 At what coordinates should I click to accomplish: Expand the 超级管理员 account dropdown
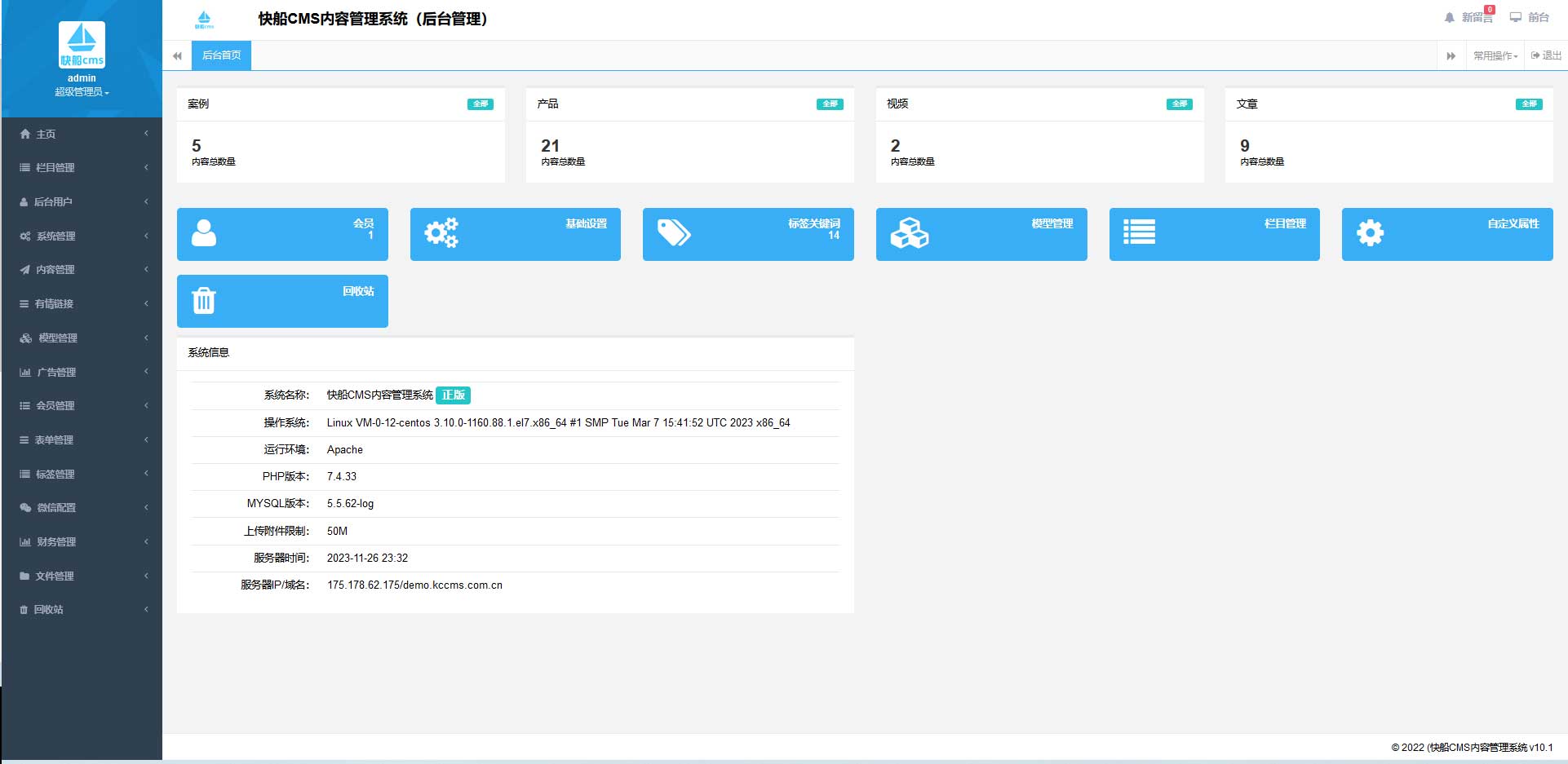click(x=81, y=91)
